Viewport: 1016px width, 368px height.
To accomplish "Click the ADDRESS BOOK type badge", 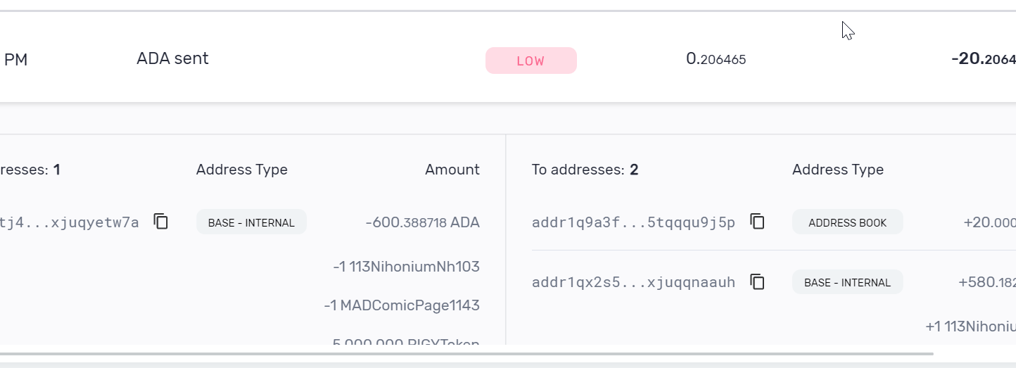I will point(847,222).
